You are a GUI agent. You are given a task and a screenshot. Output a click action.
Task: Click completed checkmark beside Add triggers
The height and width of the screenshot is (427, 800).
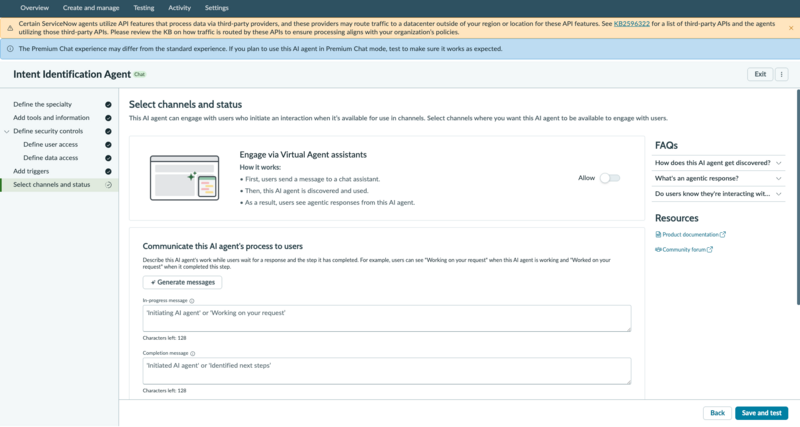[x=108, y=171]
